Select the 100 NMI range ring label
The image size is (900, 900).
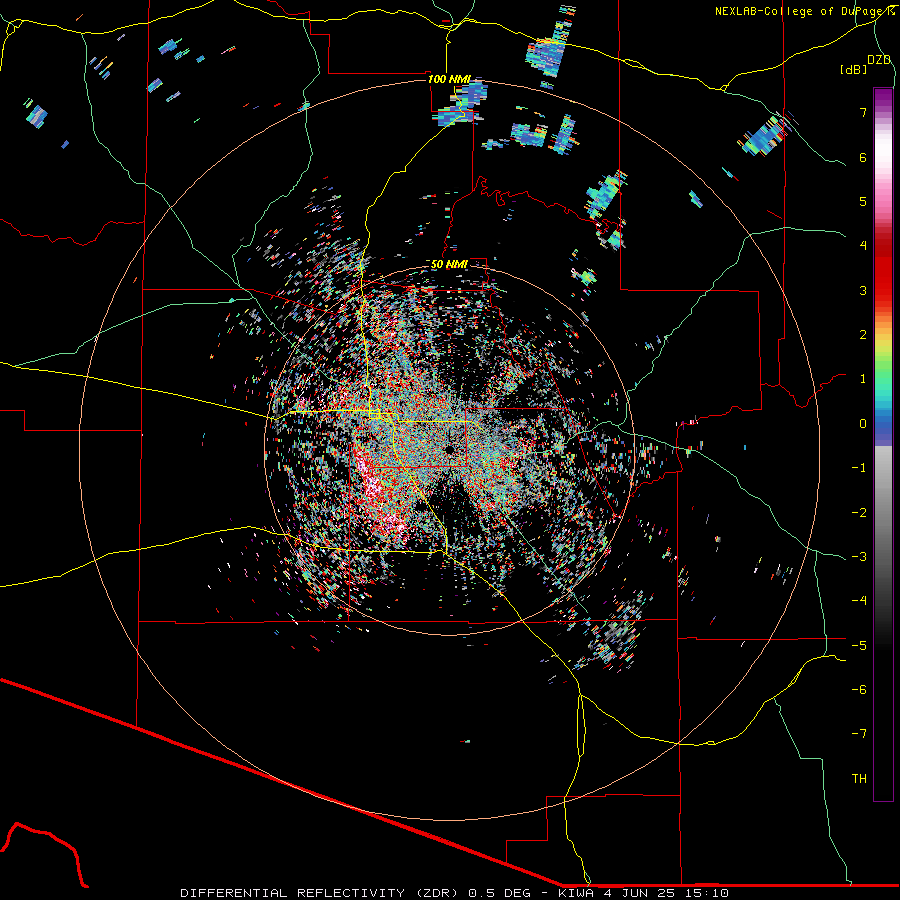449,79
